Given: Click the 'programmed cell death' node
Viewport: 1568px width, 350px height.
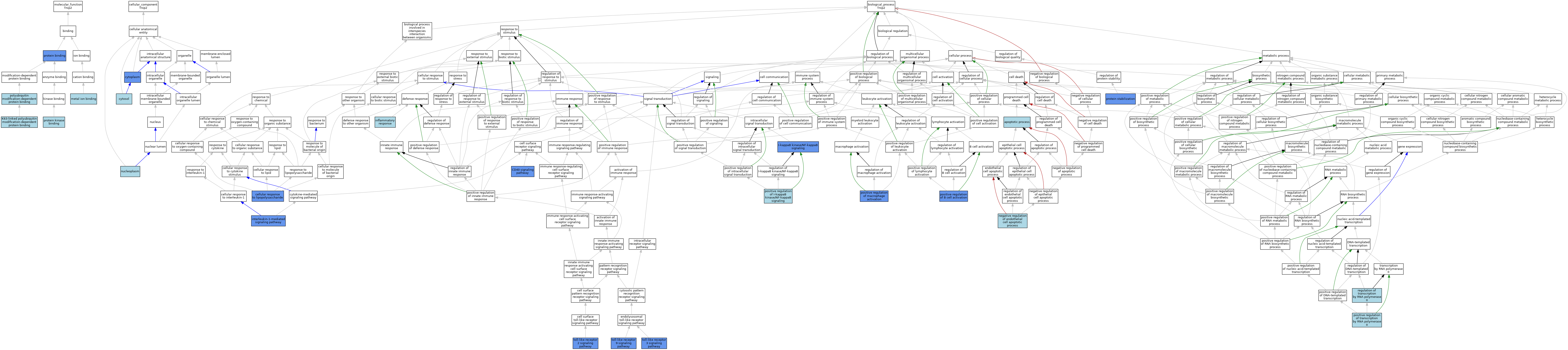Looking at the screenshot, I should click(1016, 99).
